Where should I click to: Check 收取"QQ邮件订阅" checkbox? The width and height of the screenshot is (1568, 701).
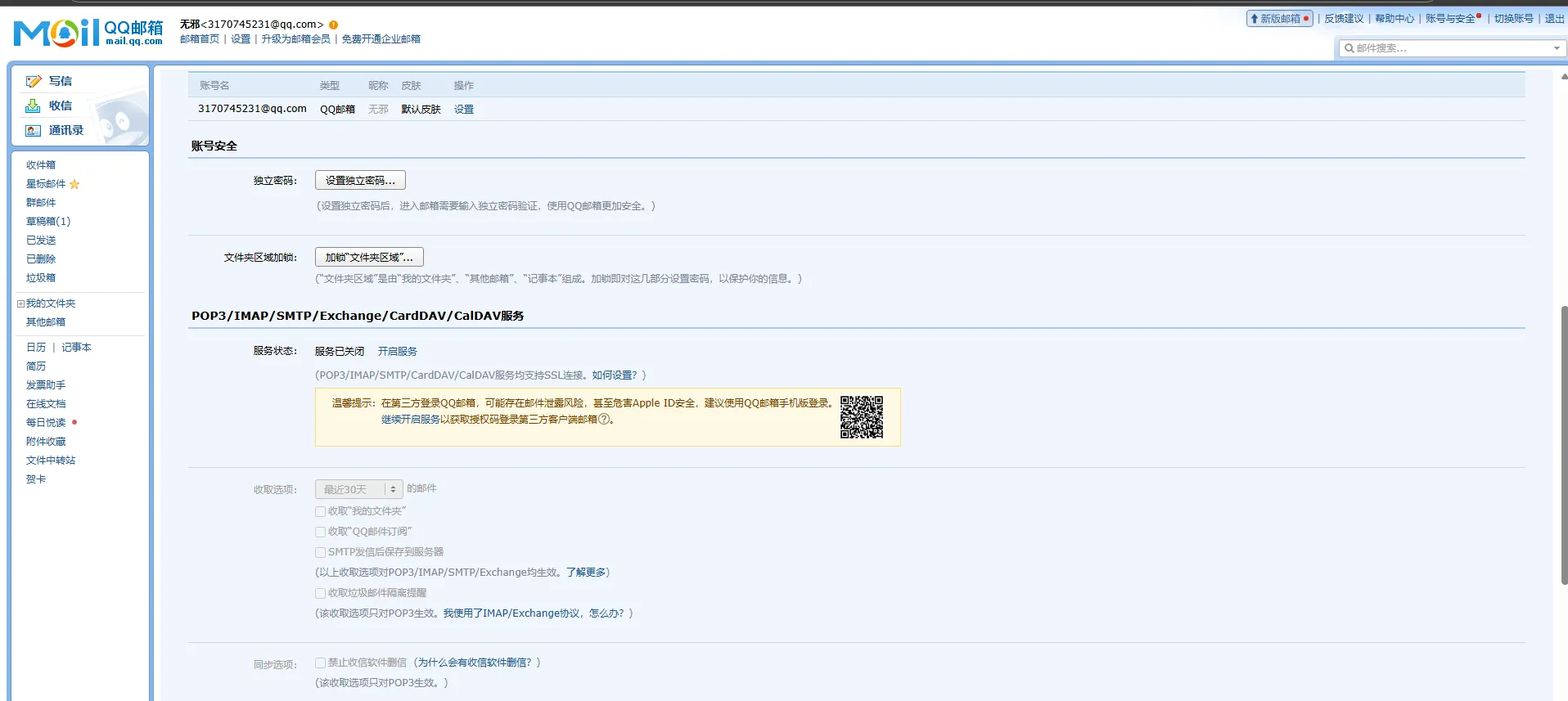320,532
